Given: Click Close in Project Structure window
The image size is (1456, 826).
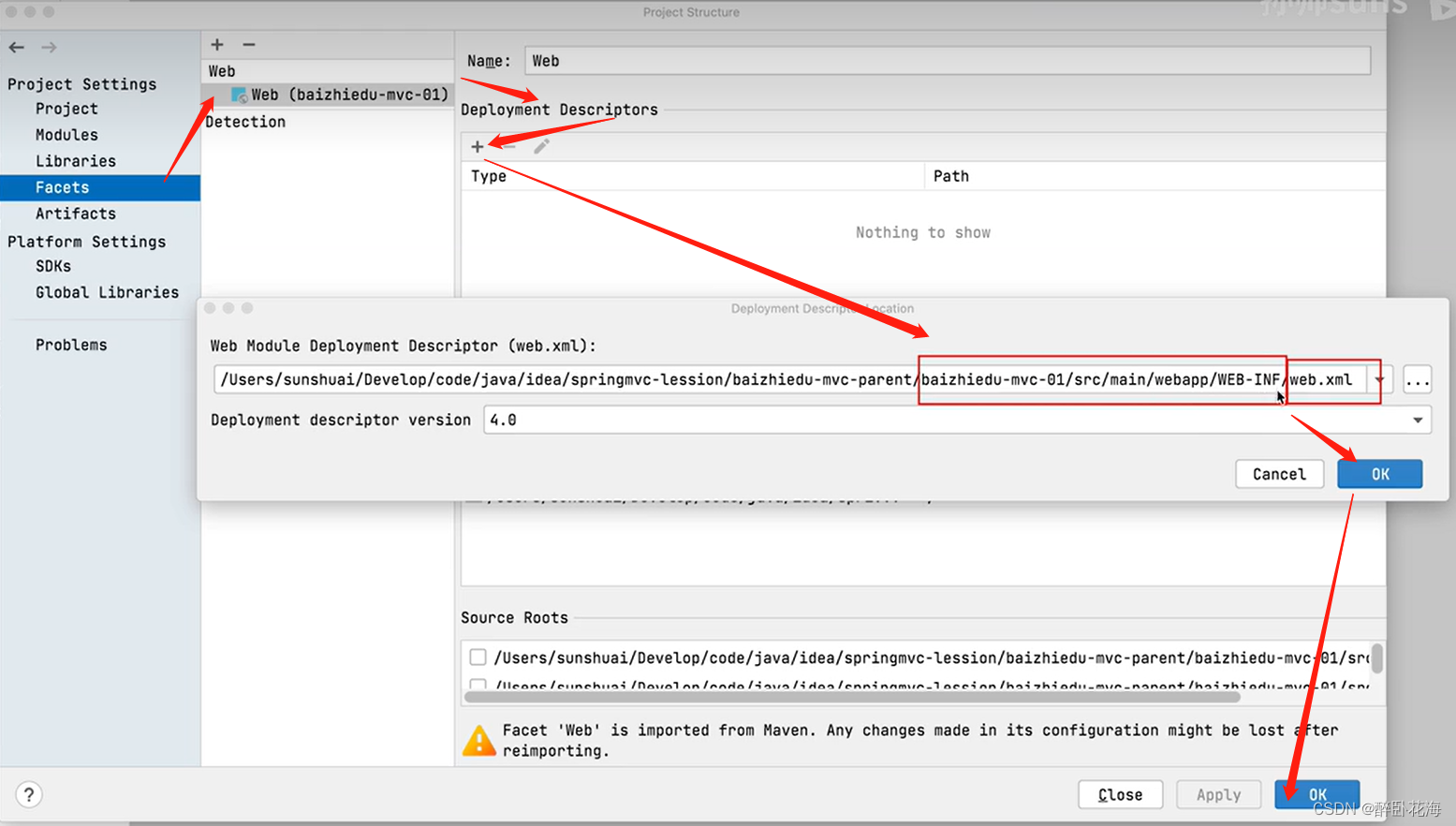Looking at the screenshot, I should [1121, 795].
